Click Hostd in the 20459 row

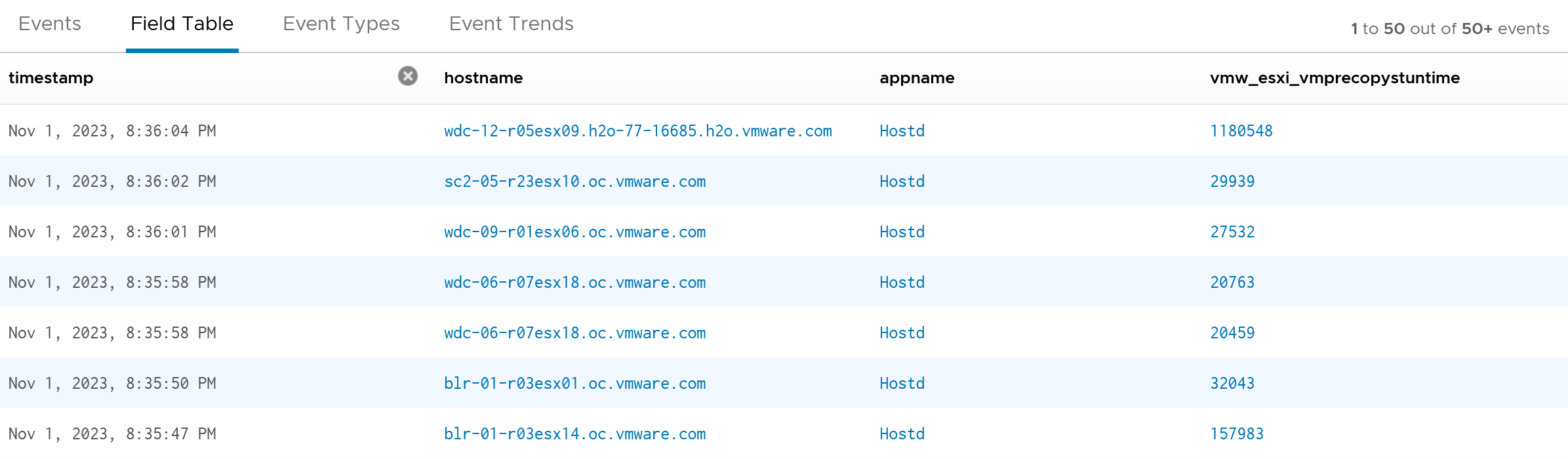902,333
